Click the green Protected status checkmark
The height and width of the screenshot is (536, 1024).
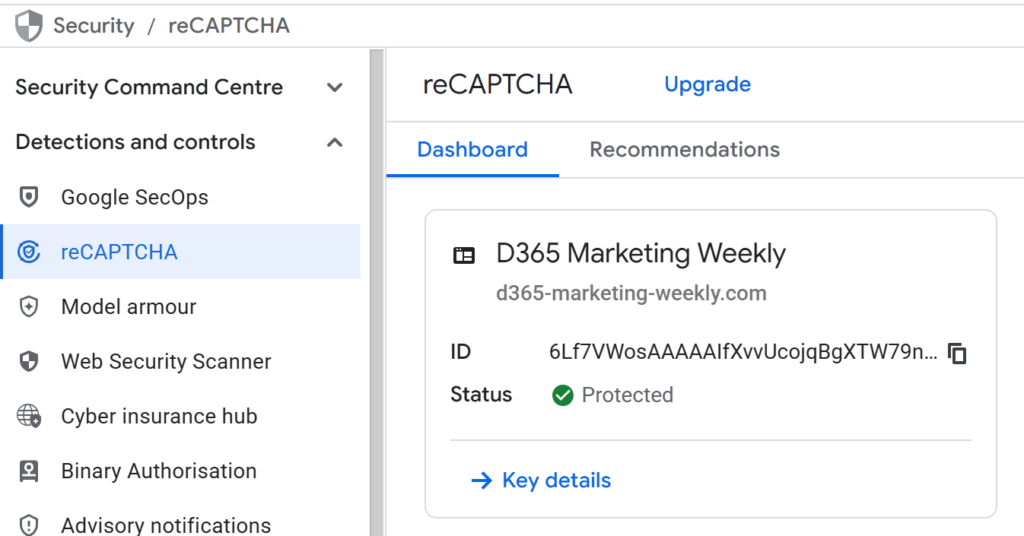563,395
